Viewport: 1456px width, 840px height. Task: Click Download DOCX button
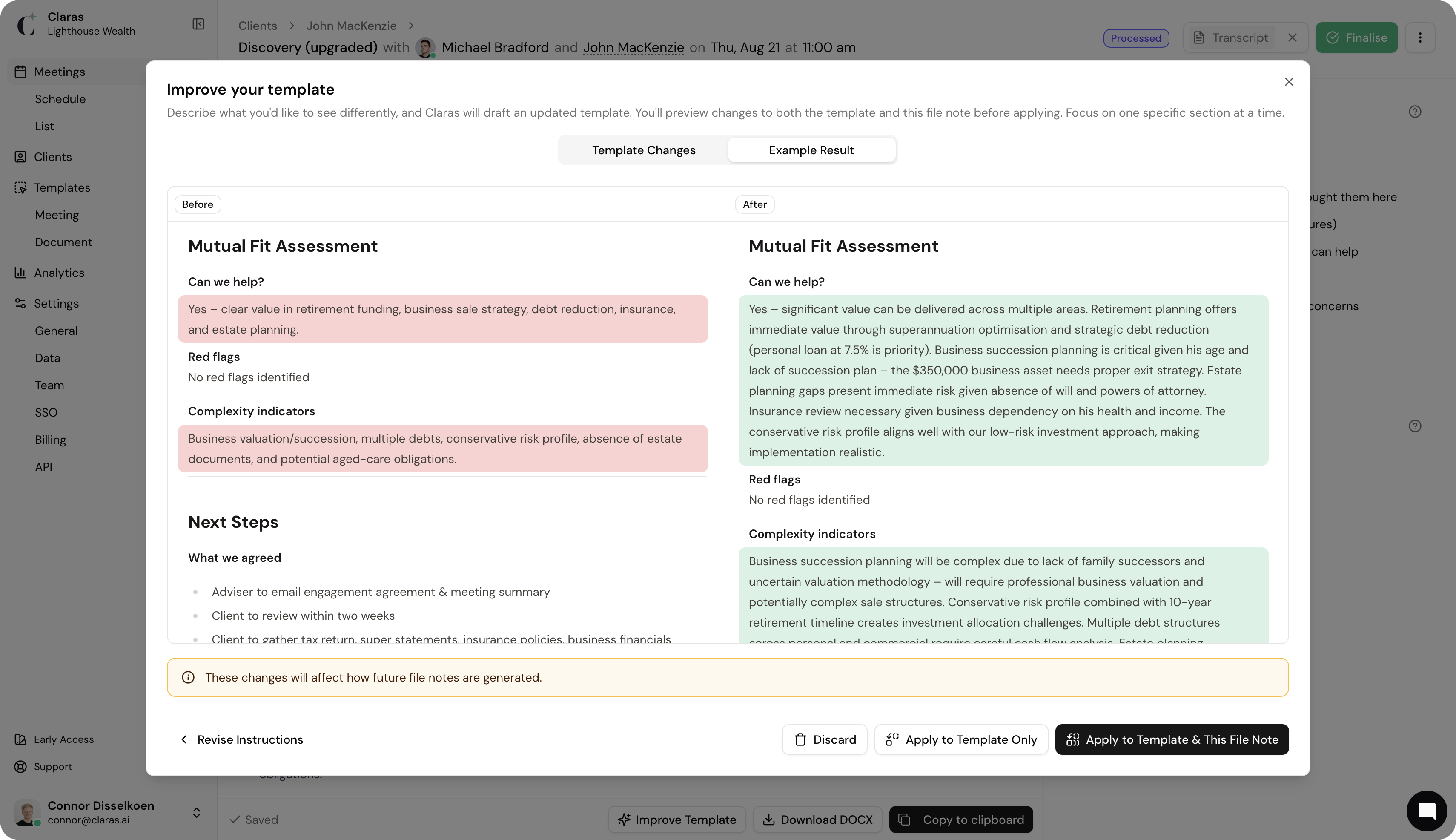pyautogui.click(x=817, y=819)
